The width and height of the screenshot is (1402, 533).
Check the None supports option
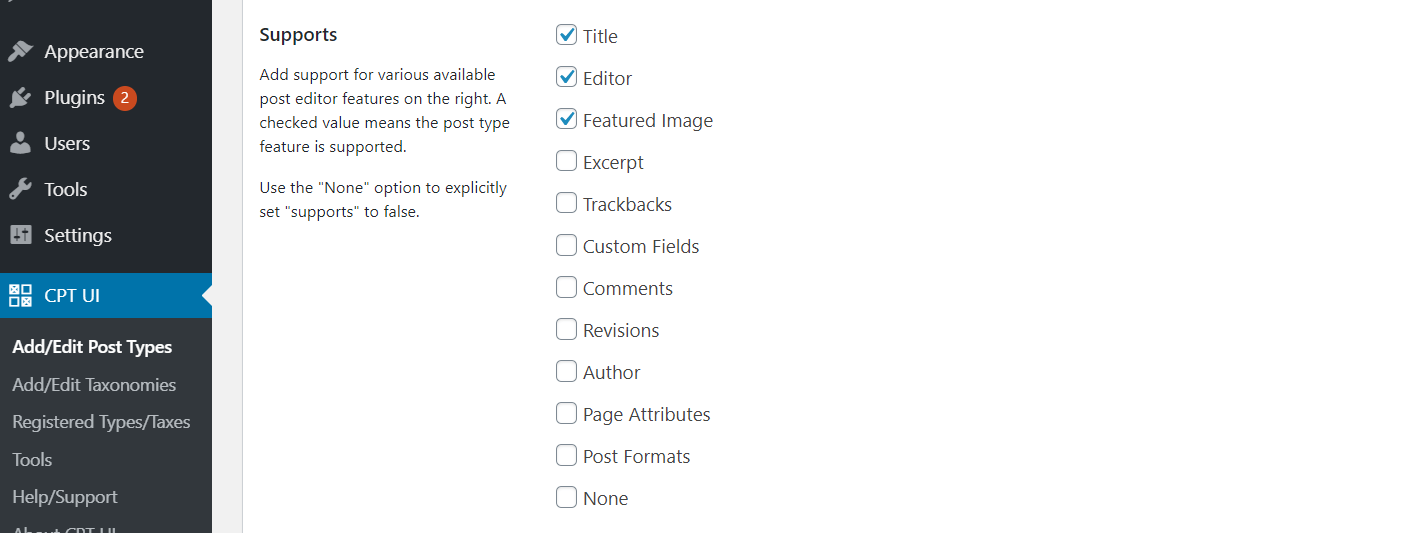[567, 497]
